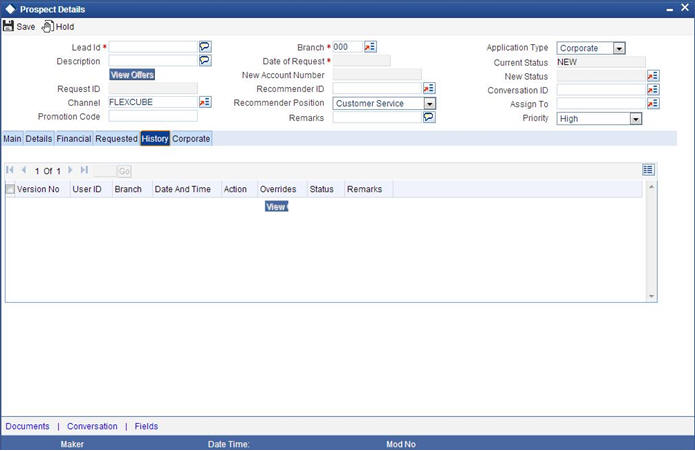This screenshot has width=695, height=451.
Task: Click the Assign To input field
Action: pyautogui.click(x=601, y=104)
